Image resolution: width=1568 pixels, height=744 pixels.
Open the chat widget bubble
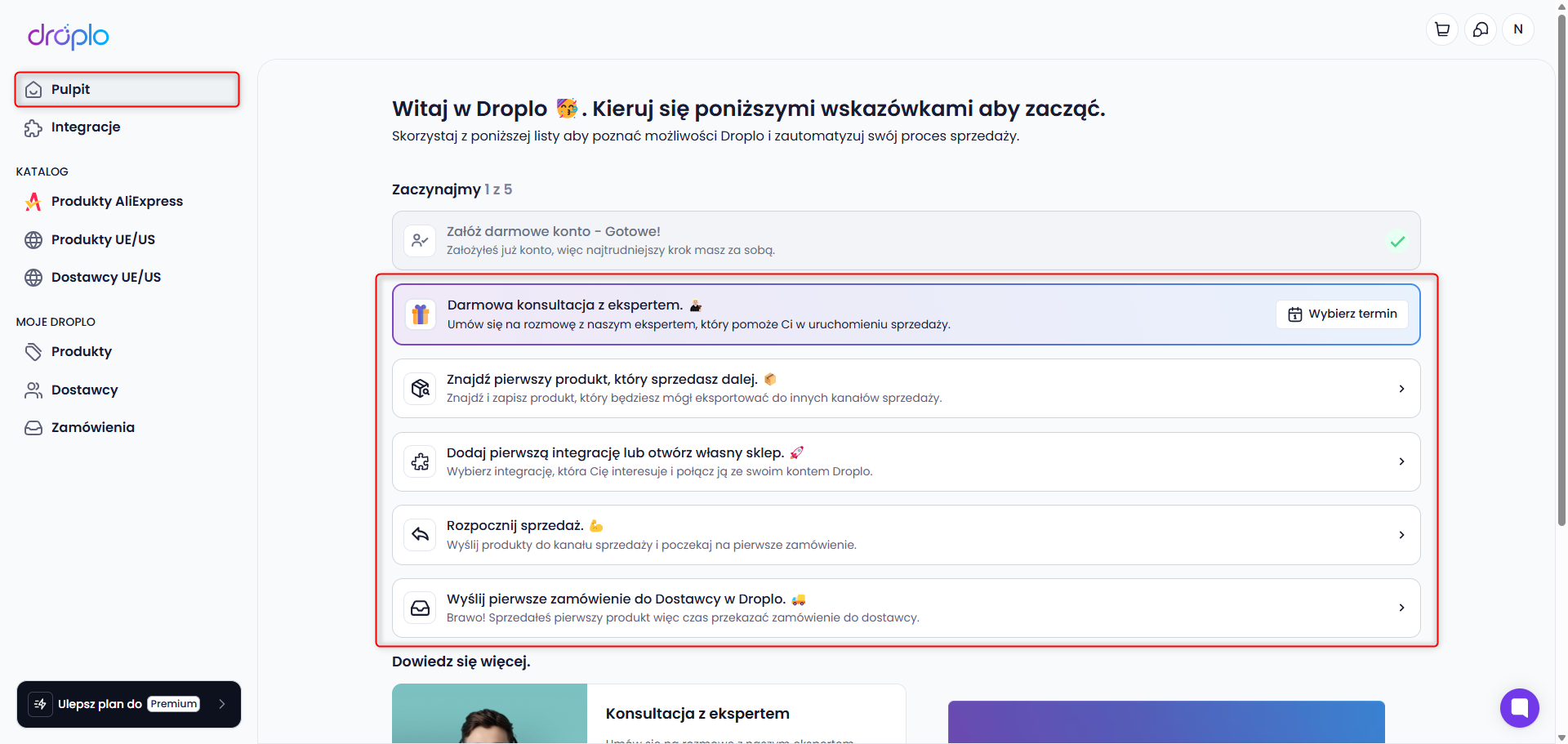tap(1519, 707)
